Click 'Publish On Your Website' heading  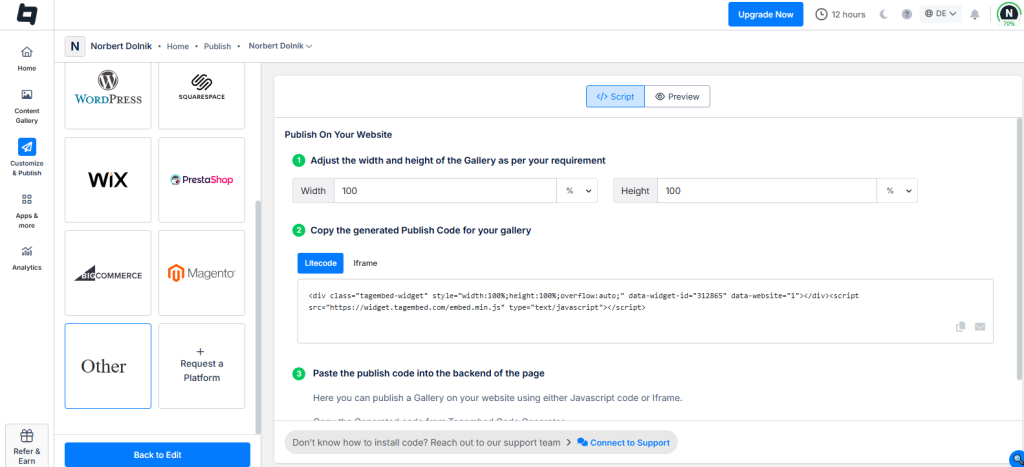tap(338, 135)
